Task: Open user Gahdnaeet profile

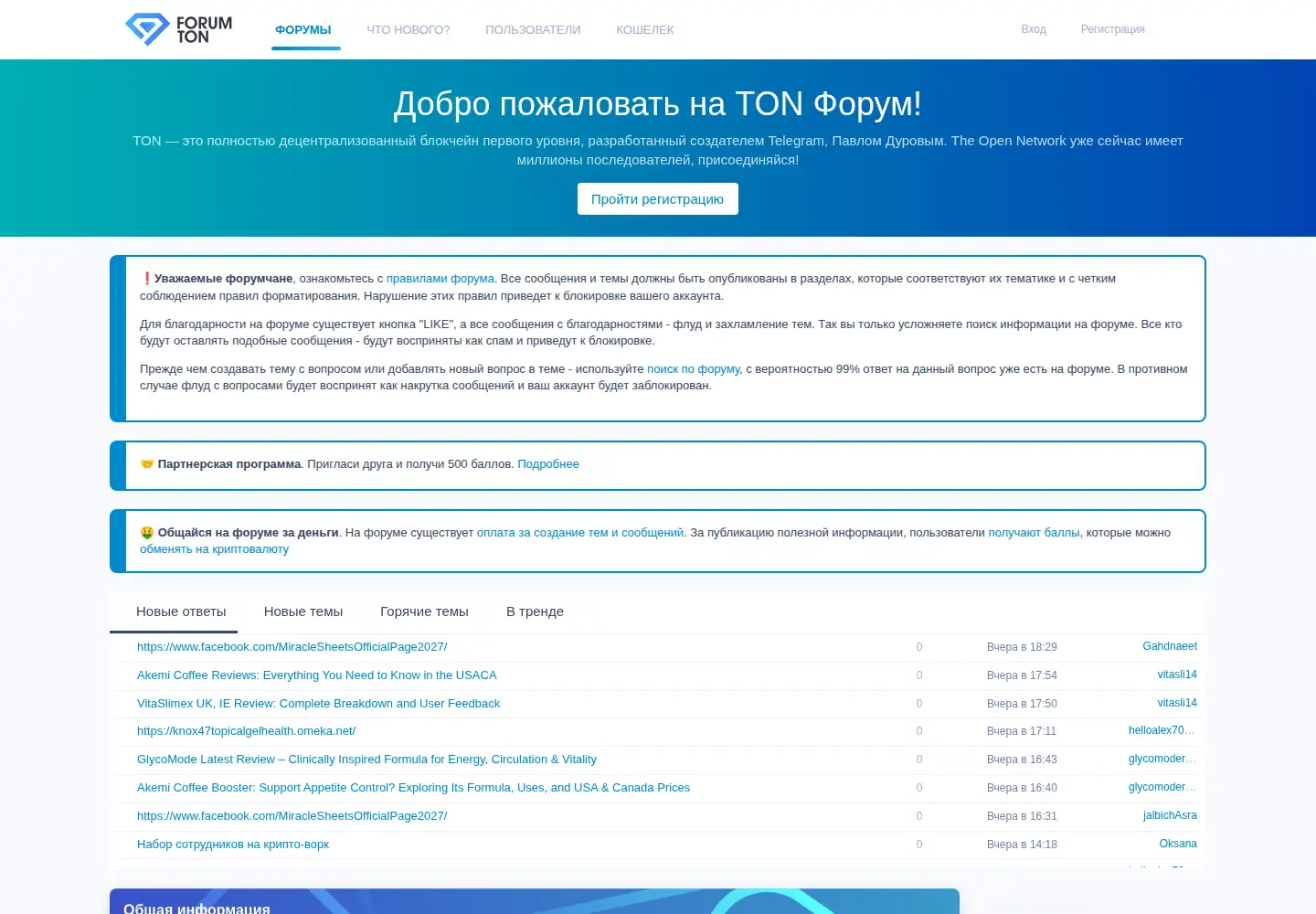Action: (x=1169, y=646)
